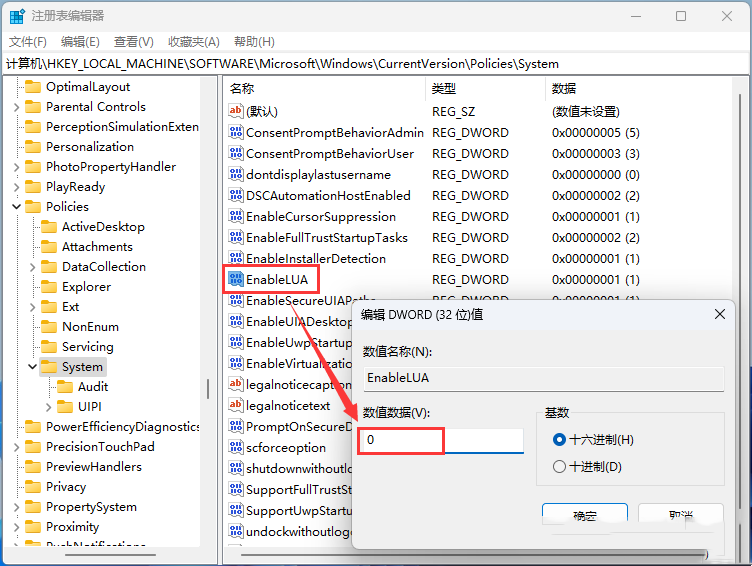
Task: Click the Registry Editor app icon in title bar
Action: tap(17, 16)
